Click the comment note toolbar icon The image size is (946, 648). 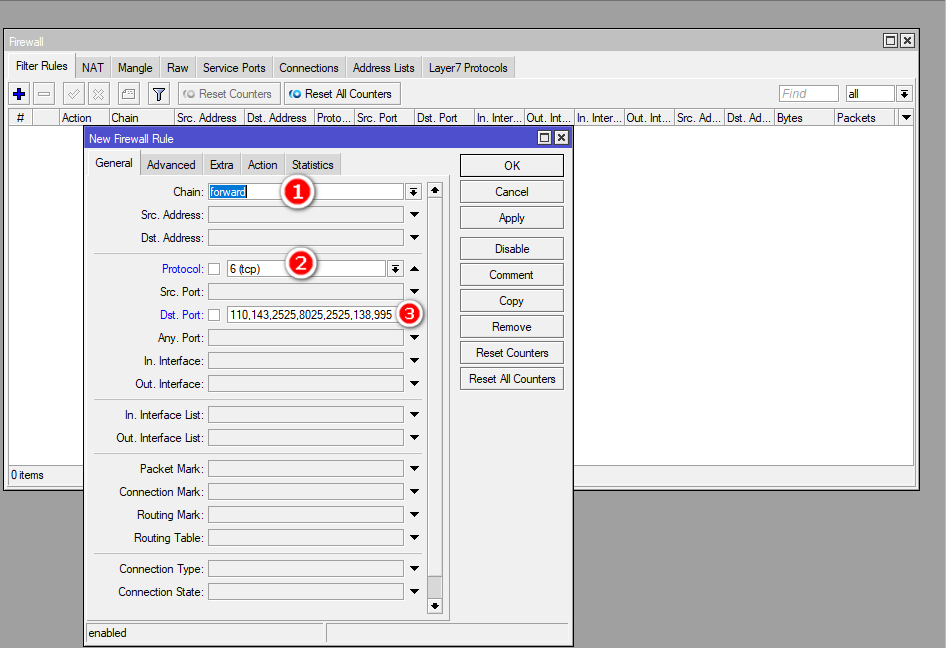[x=128, y=94]
